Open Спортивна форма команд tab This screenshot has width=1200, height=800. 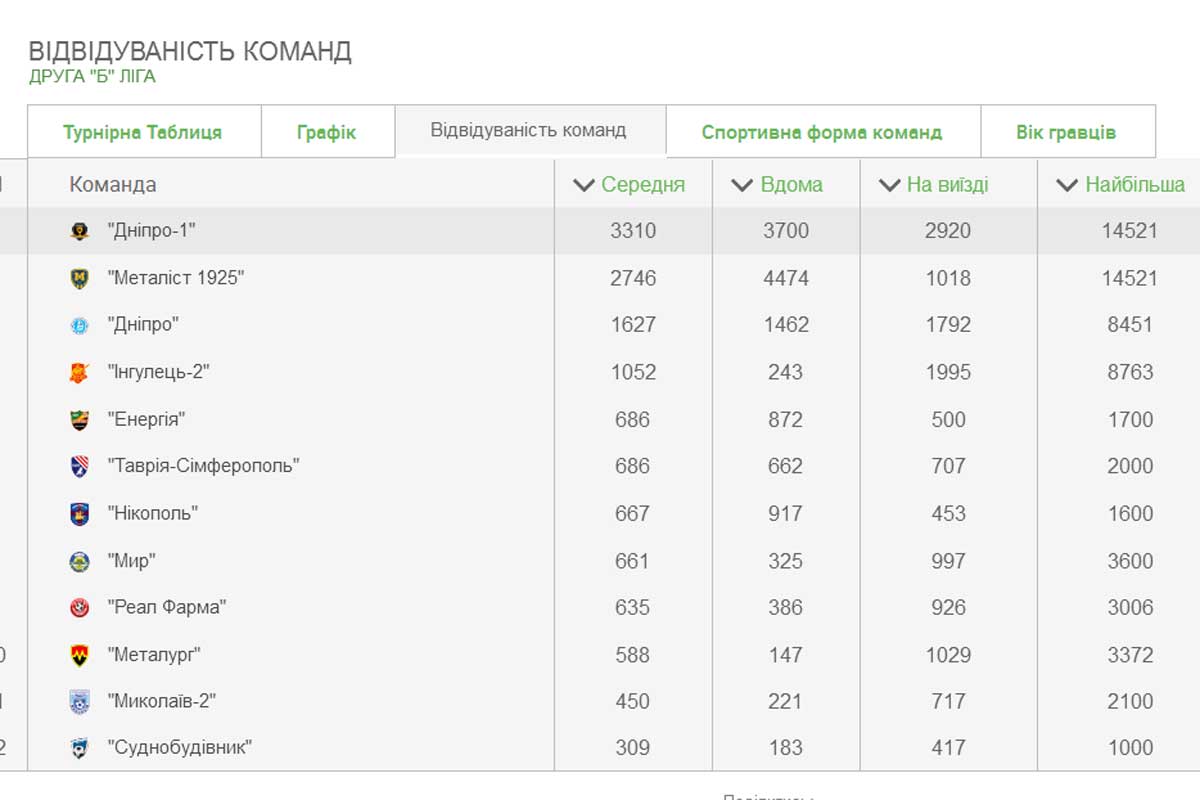[x=821, y=132]
